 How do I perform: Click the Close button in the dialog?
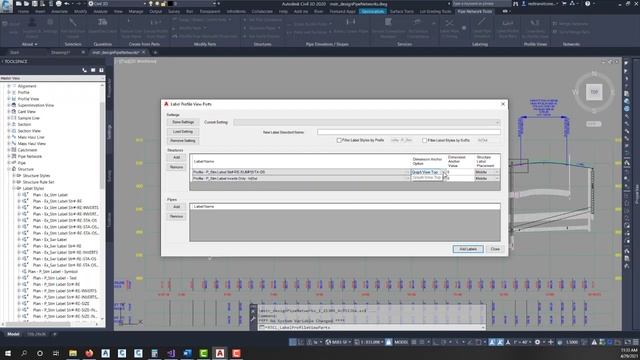click(495, 249)
